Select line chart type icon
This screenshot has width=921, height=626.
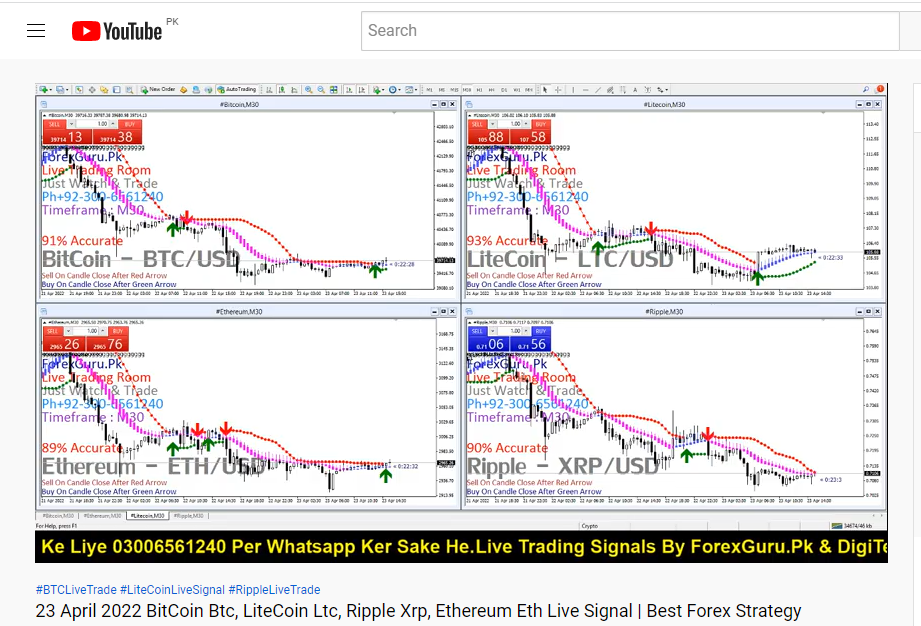[x=294, y=90]
